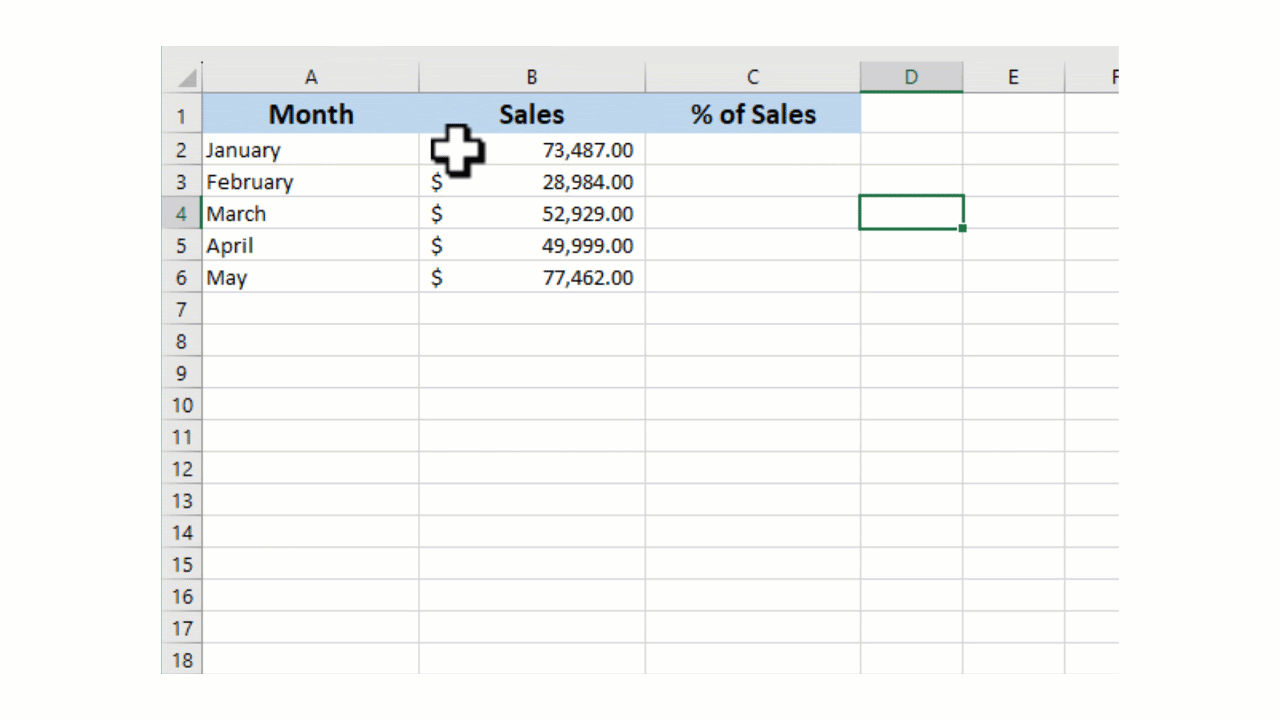Viewport: 1280px width, 720px height.
Task: Select column C header
Action: click(x=753, y=77)
